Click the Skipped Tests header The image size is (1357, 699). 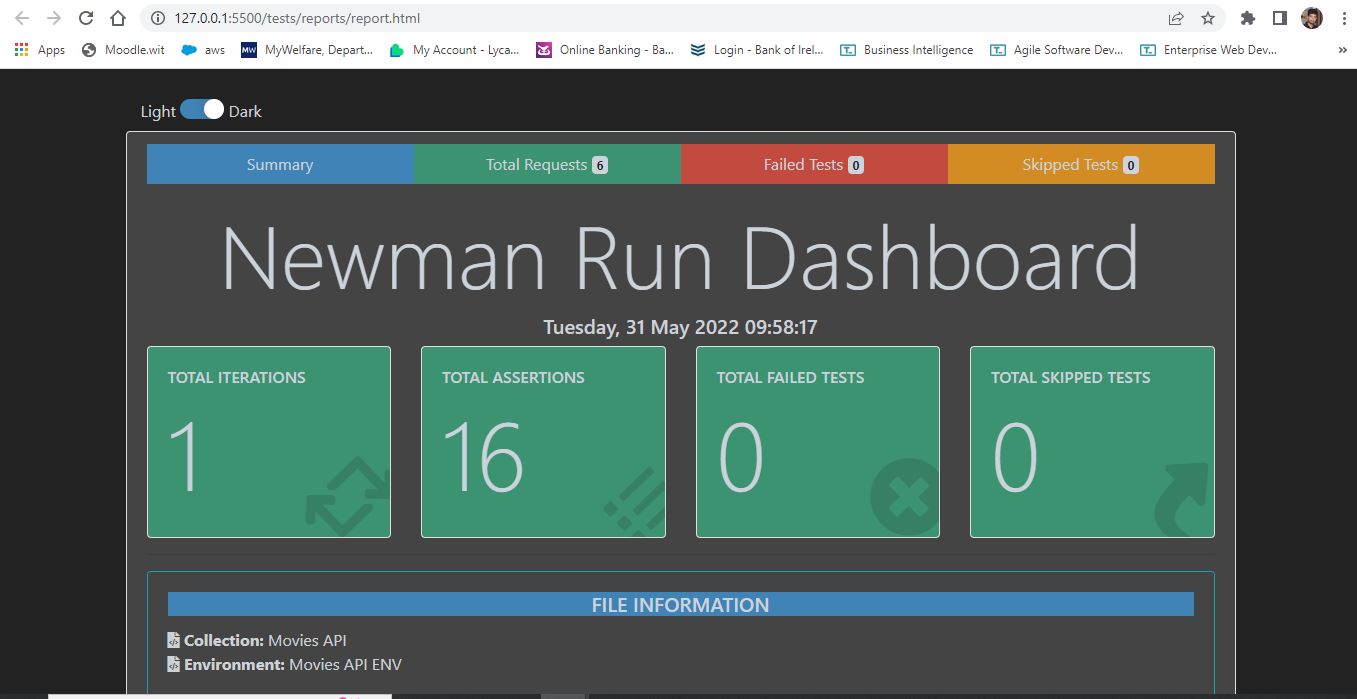pos(1080,163)
